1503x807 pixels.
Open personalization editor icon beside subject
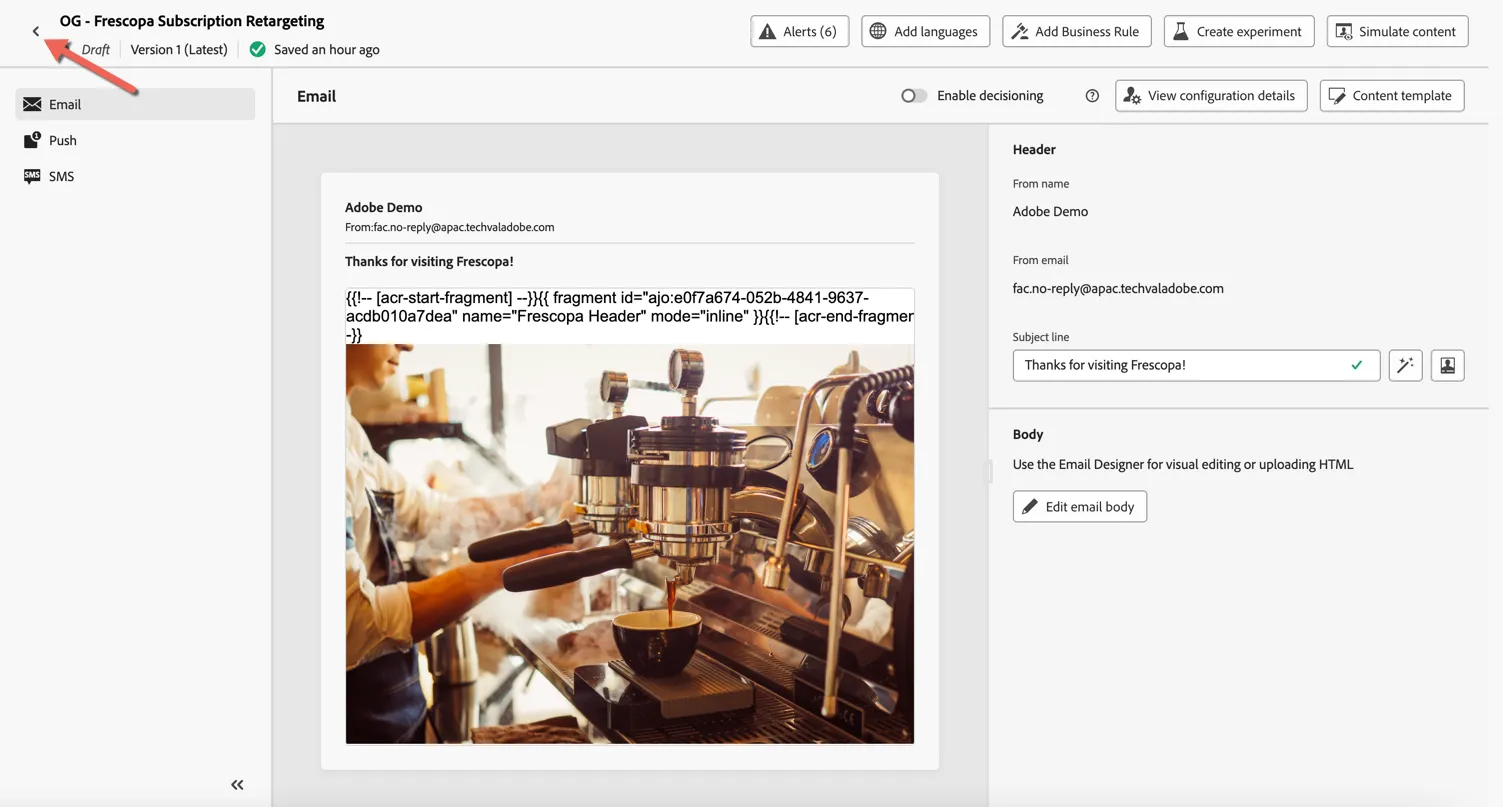(x=1447, y=365)
